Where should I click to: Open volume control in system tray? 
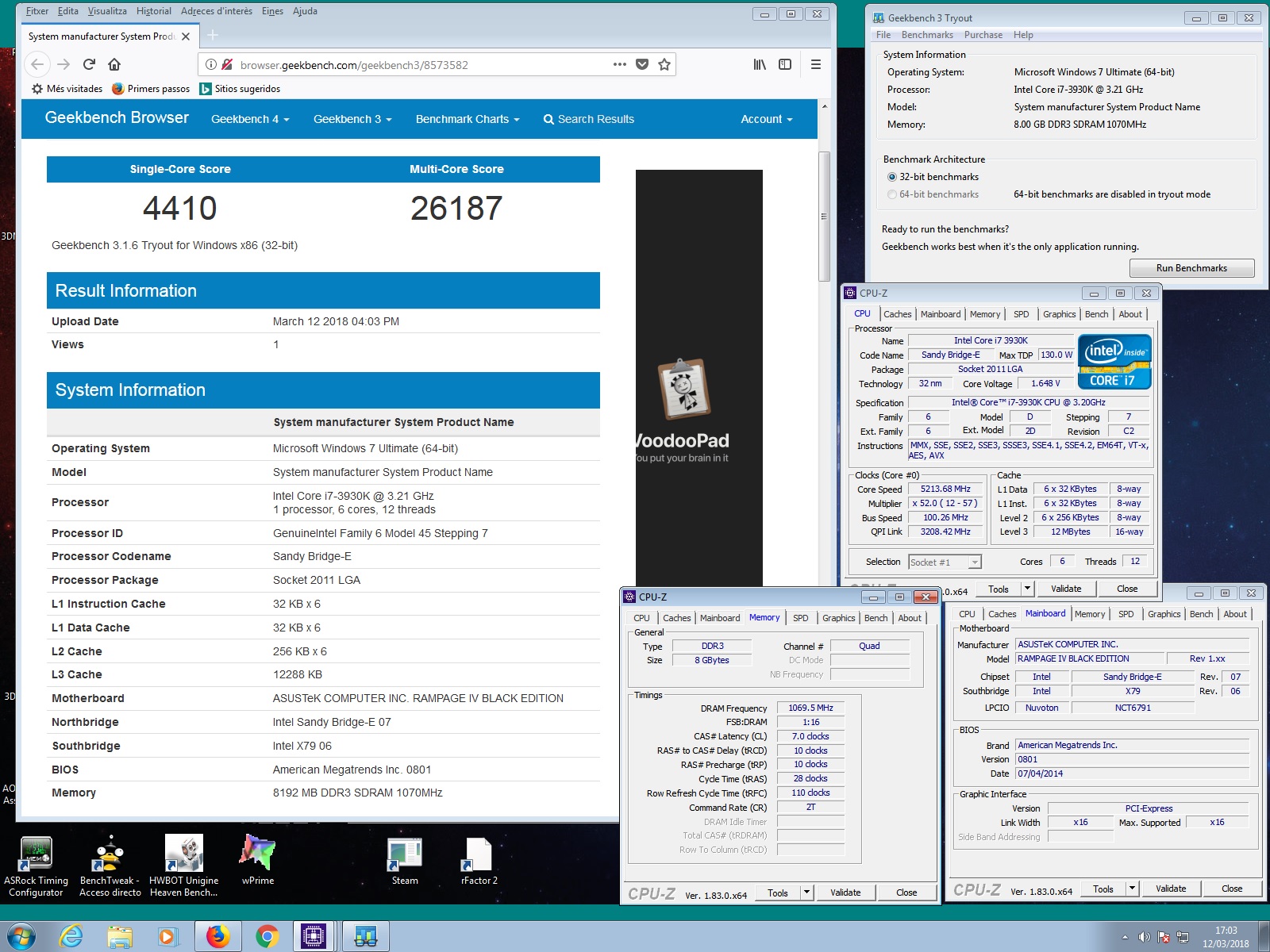(x=1144, y=937)
